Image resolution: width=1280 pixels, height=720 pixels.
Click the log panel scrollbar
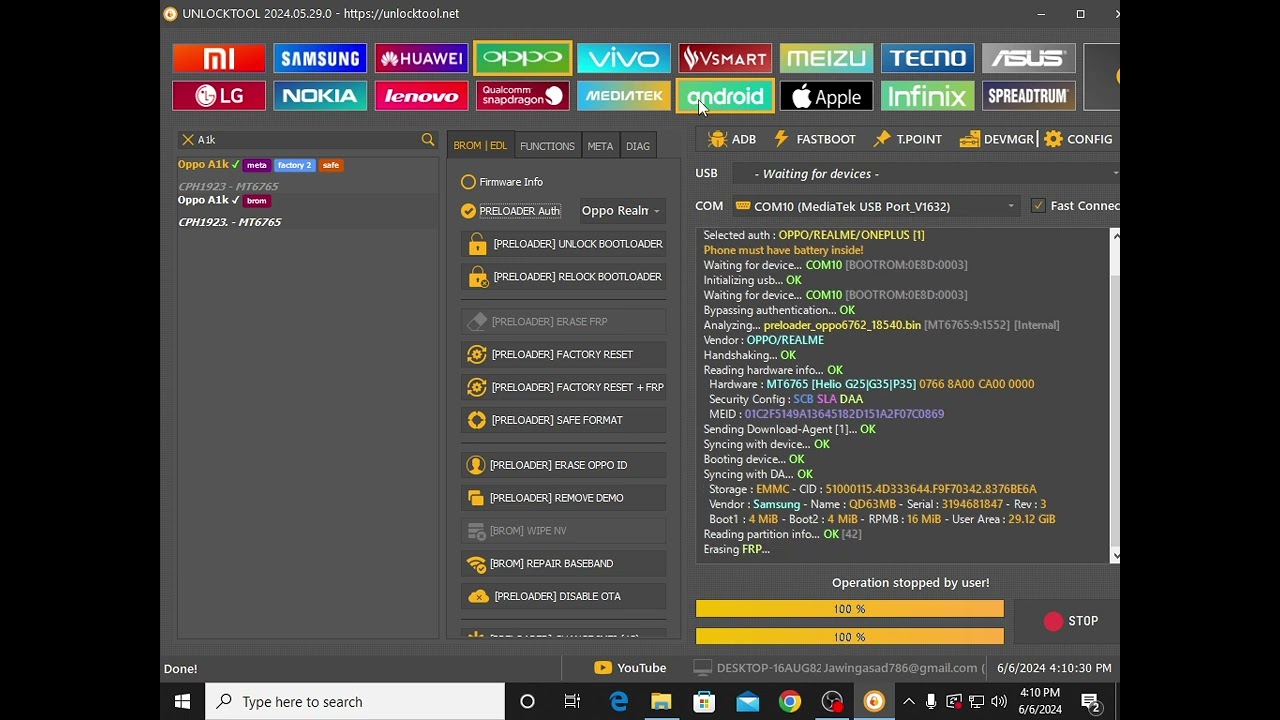click(x=1115, y=395)
